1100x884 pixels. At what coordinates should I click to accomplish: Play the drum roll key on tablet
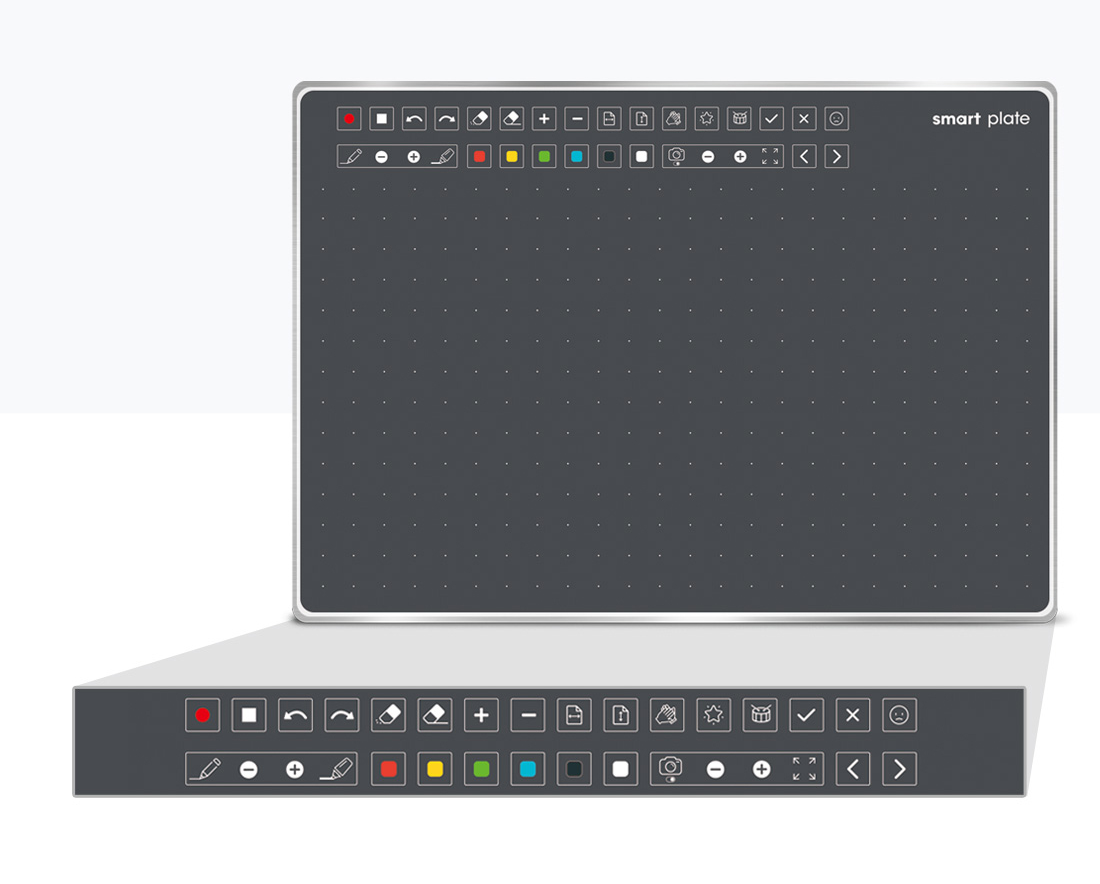739,119
